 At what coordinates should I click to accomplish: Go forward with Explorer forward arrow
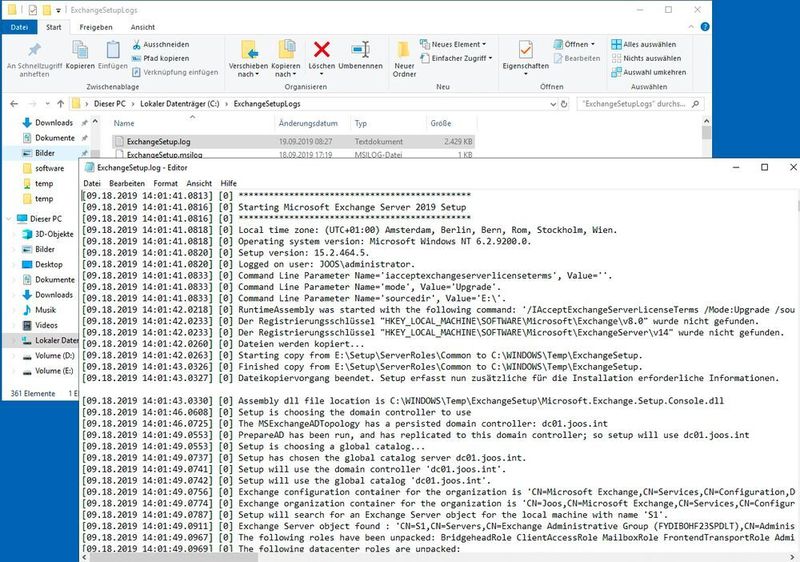click(x=32, y=104)
